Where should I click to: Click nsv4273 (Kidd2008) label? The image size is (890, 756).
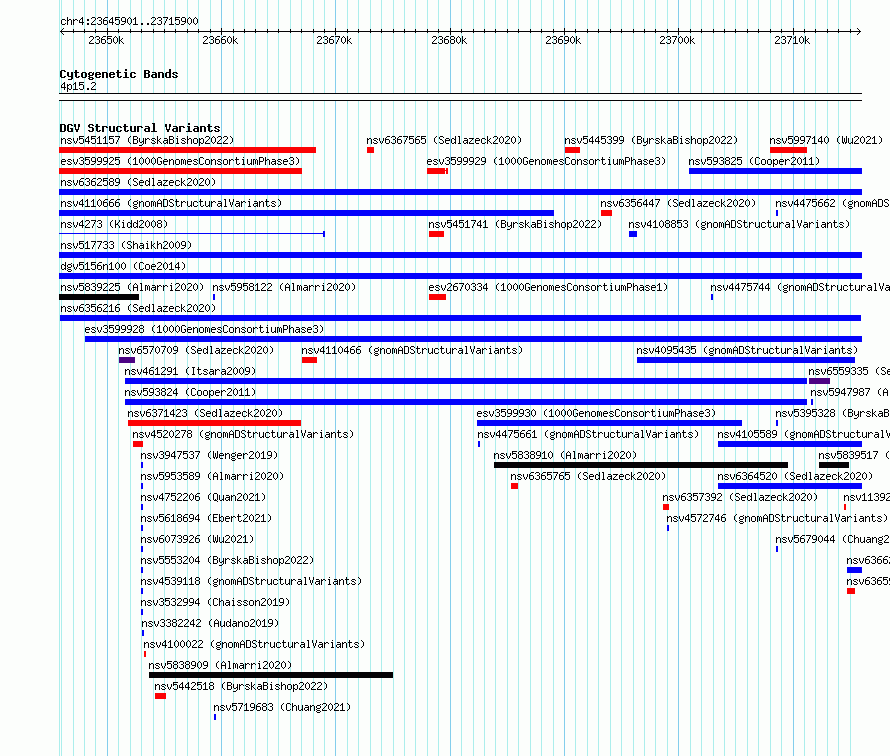pyautogui.click(x=114, y=224)
